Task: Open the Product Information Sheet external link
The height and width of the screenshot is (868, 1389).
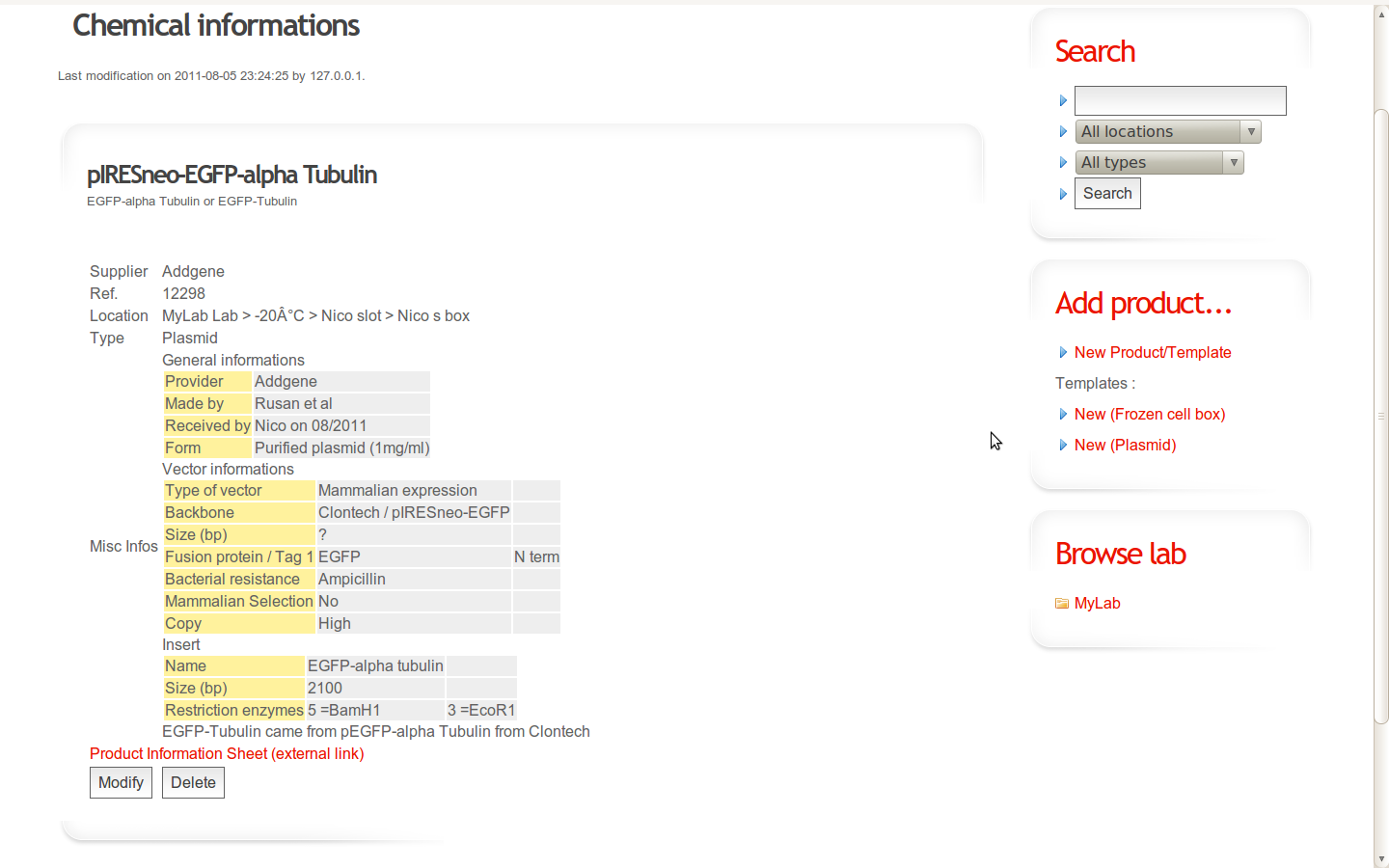Action: point(226,753)
